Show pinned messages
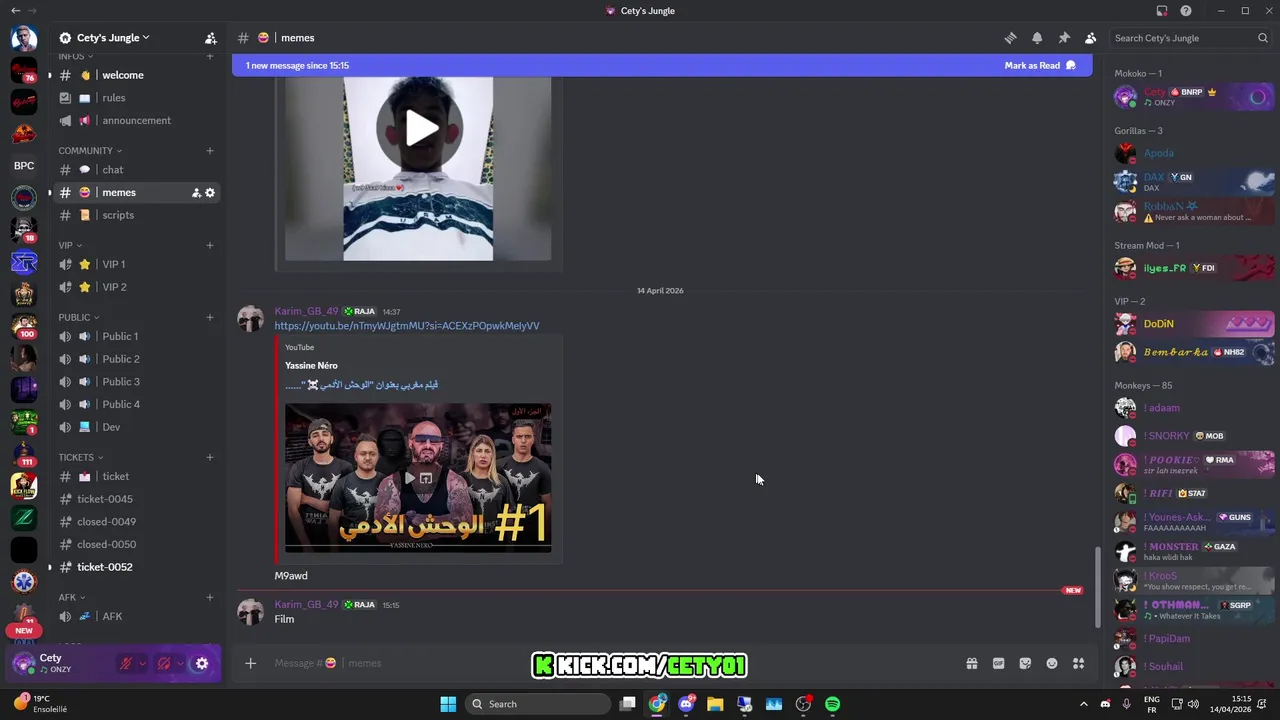The height and width of the screenshot is (720, 1280). [x=1064, y=38]
